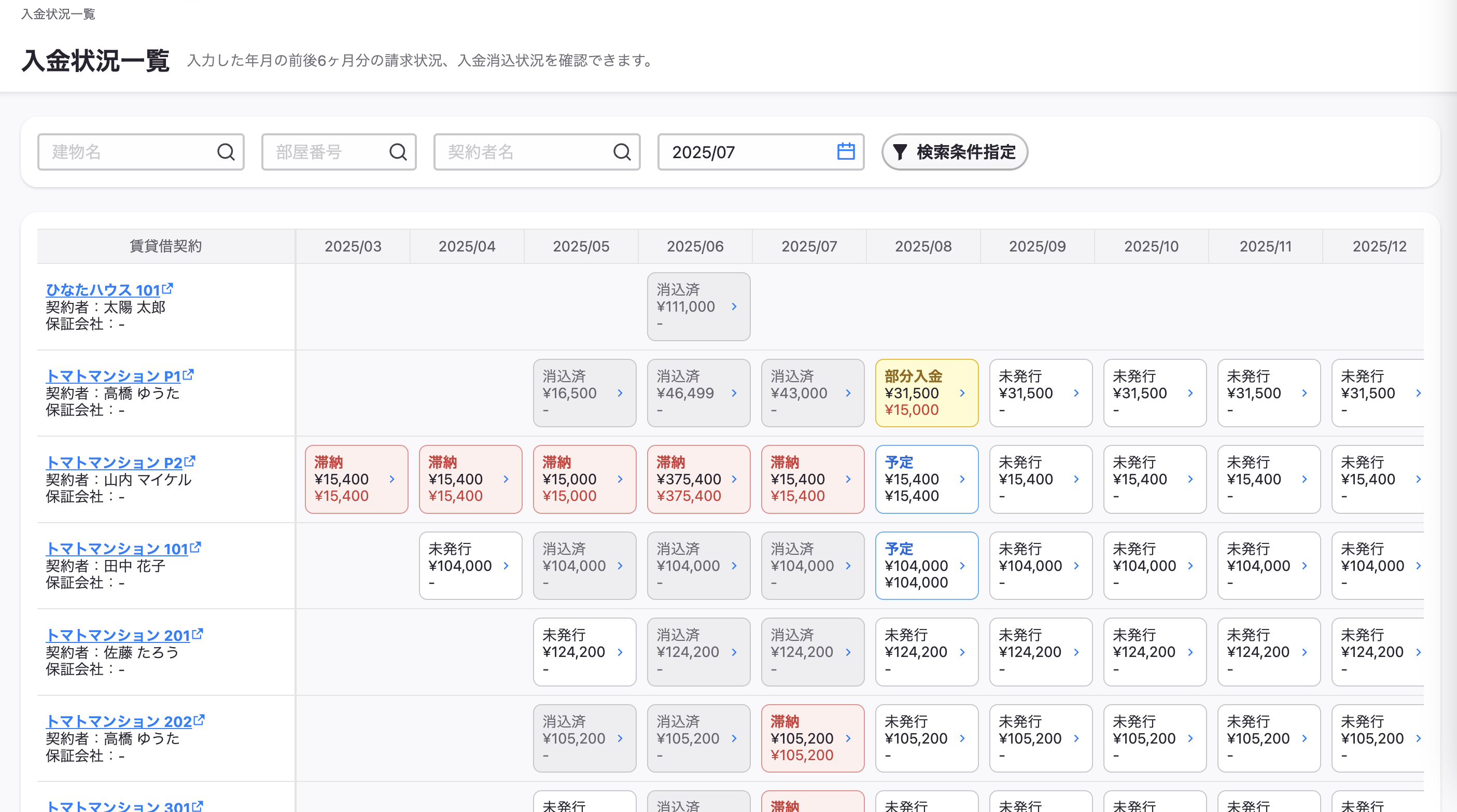Open トマトマンション 301 滞納 card for 2025/07
This screenshot has height=812, width=1457.
click(x=813, y=802)
